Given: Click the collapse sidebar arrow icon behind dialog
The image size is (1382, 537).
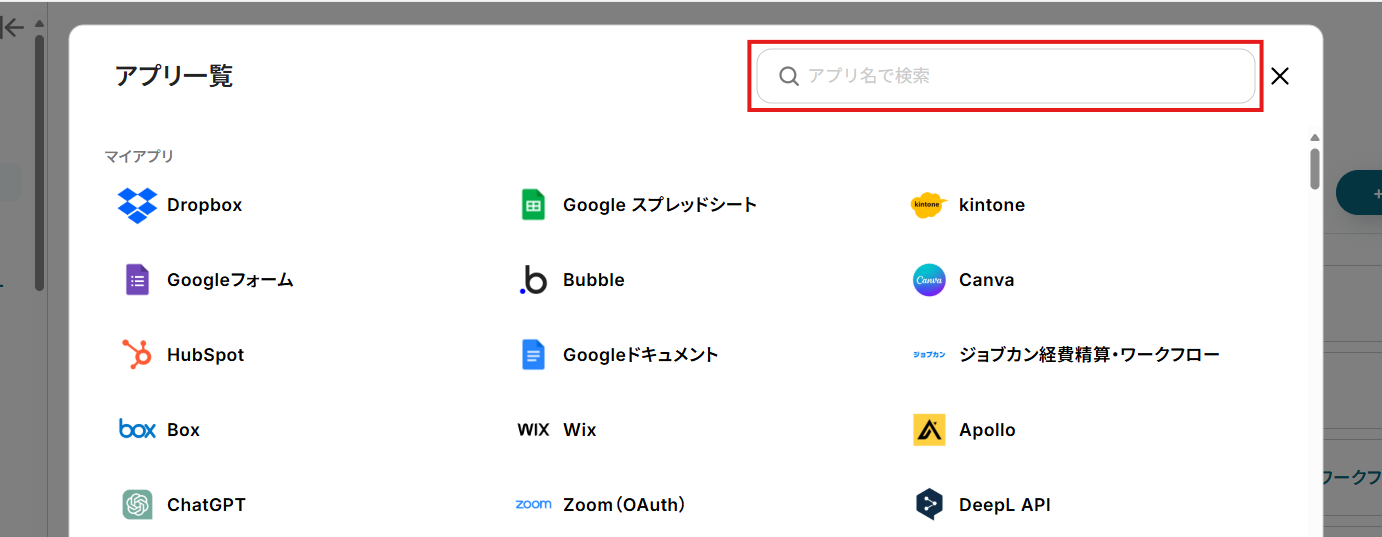Looking at the screenshot, I should [x=12, y=28].
